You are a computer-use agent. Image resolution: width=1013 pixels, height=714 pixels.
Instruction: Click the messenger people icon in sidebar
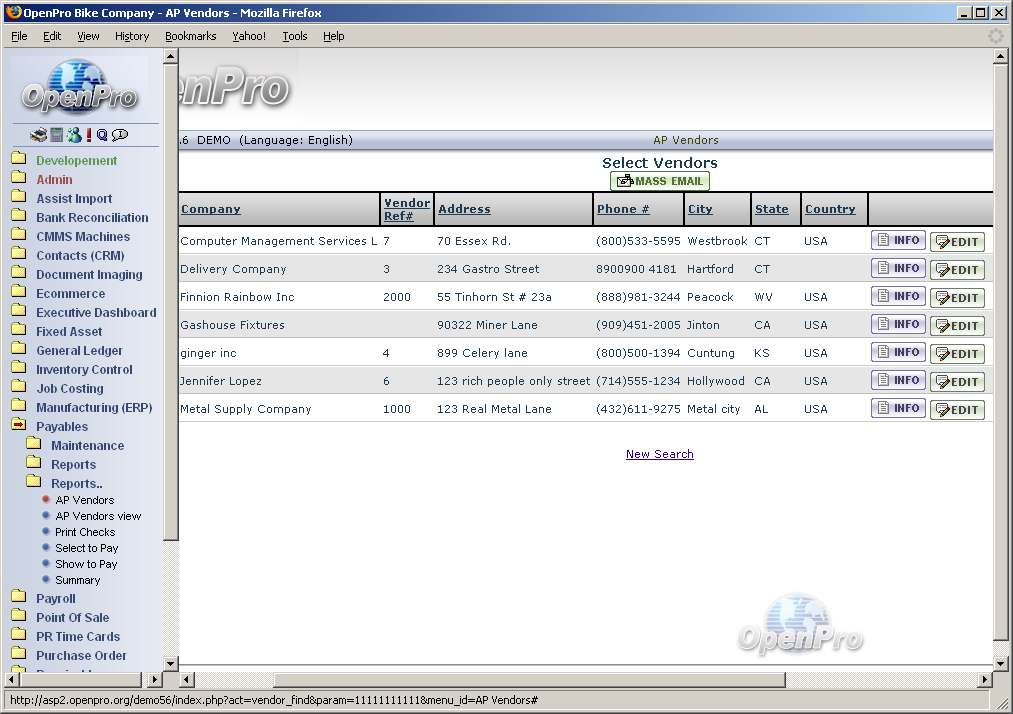click(x=74, y=135)
